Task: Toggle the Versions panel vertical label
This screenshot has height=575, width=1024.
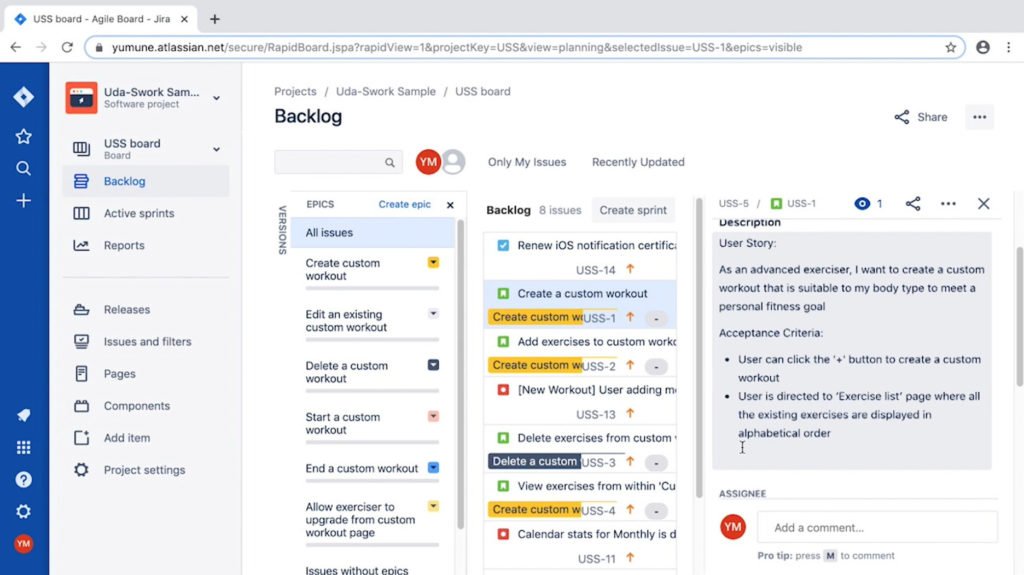Action: click(x=282, y=230)
